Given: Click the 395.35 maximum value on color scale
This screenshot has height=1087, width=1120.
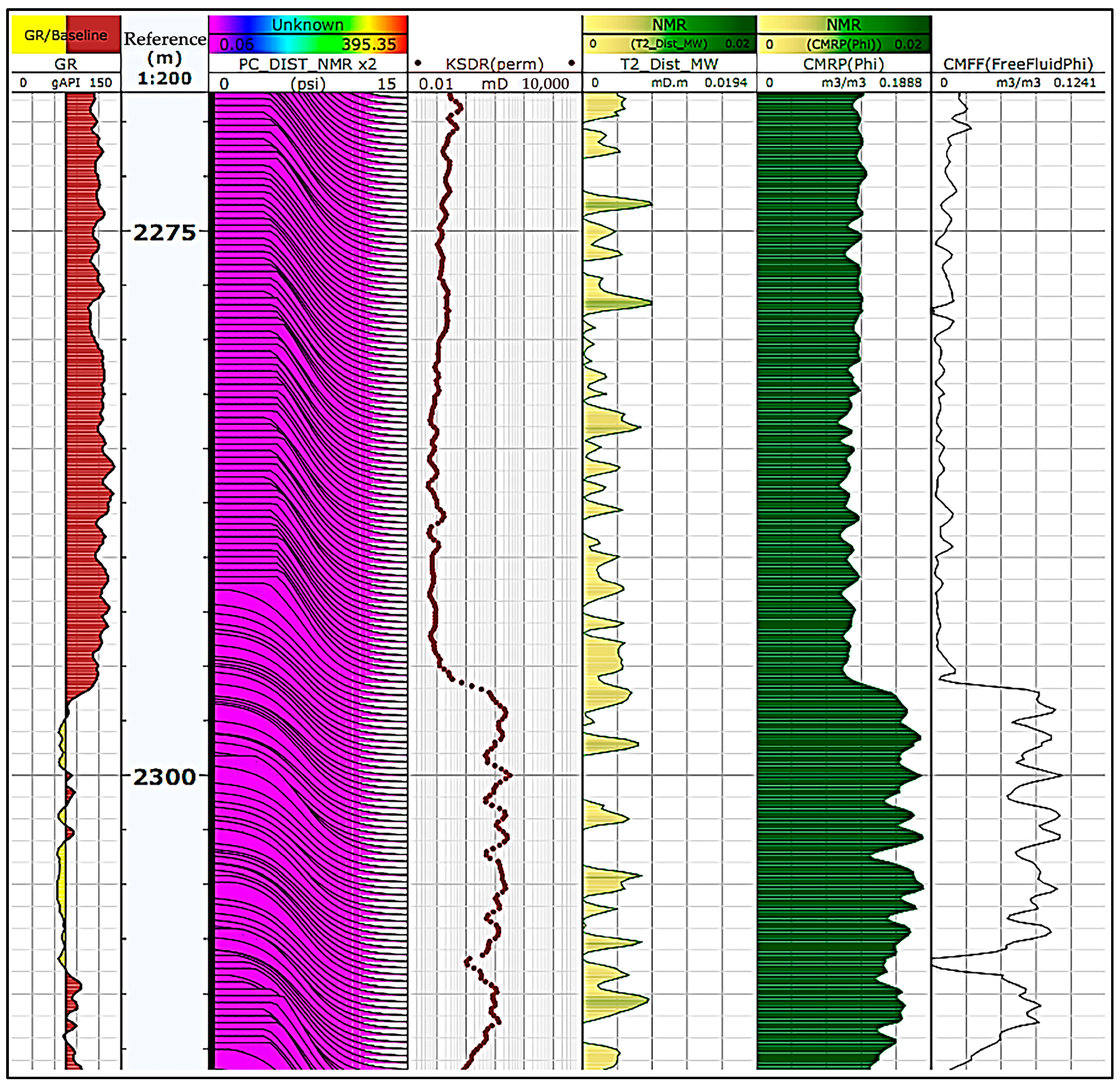Looking at the screenshot, I should point(369,44).
